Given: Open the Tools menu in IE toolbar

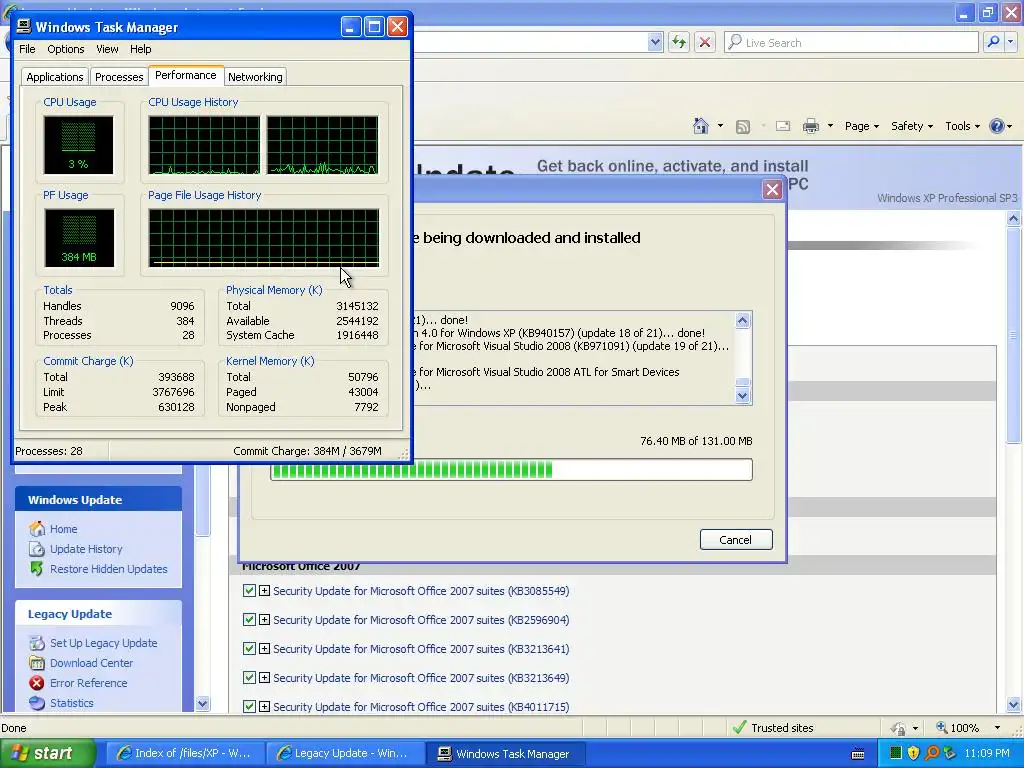Looking at the screenshot, I should [x=962, y=126].
